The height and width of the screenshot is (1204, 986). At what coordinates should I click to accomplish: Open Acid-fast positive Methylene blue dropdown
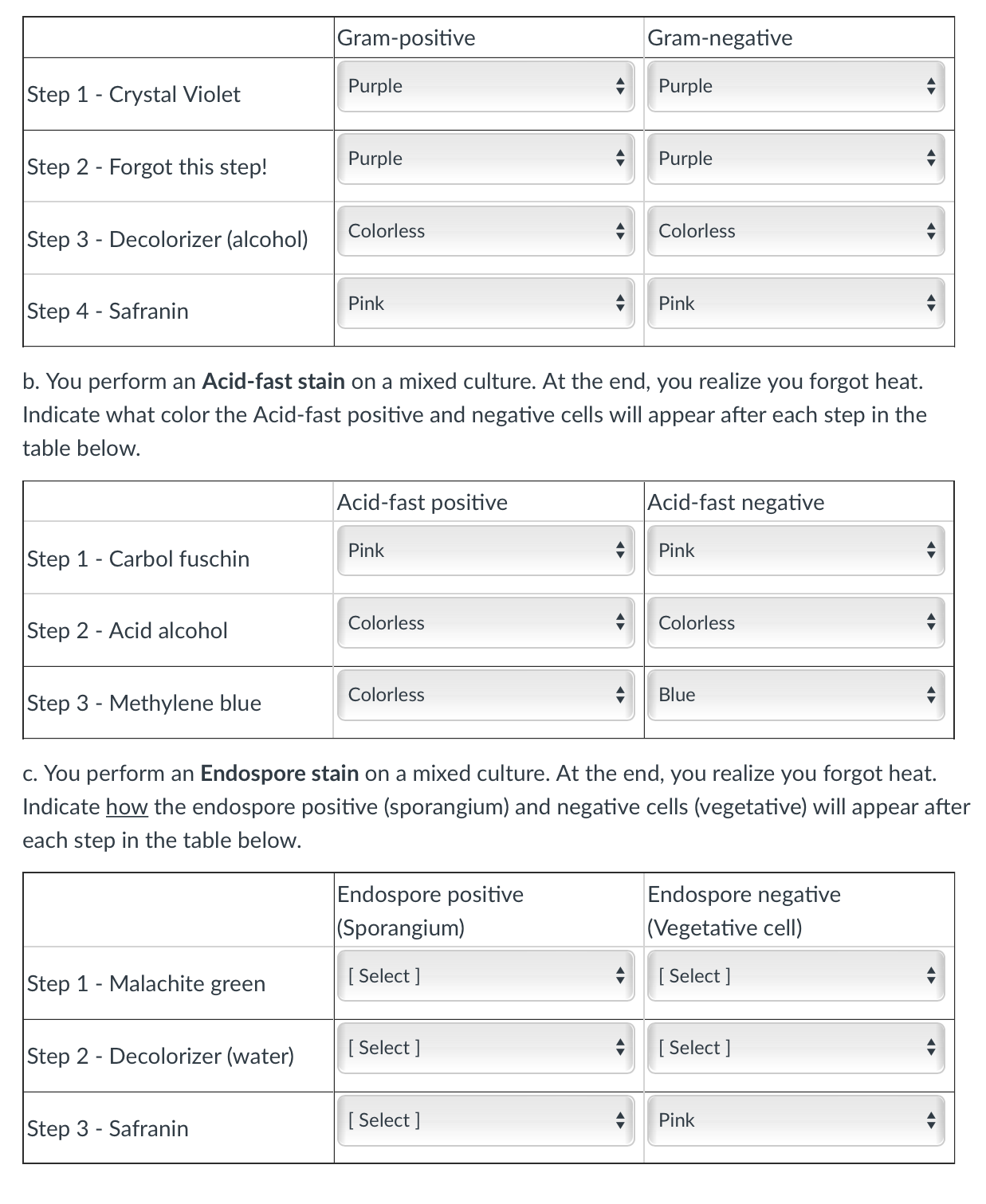click(485, 695)
